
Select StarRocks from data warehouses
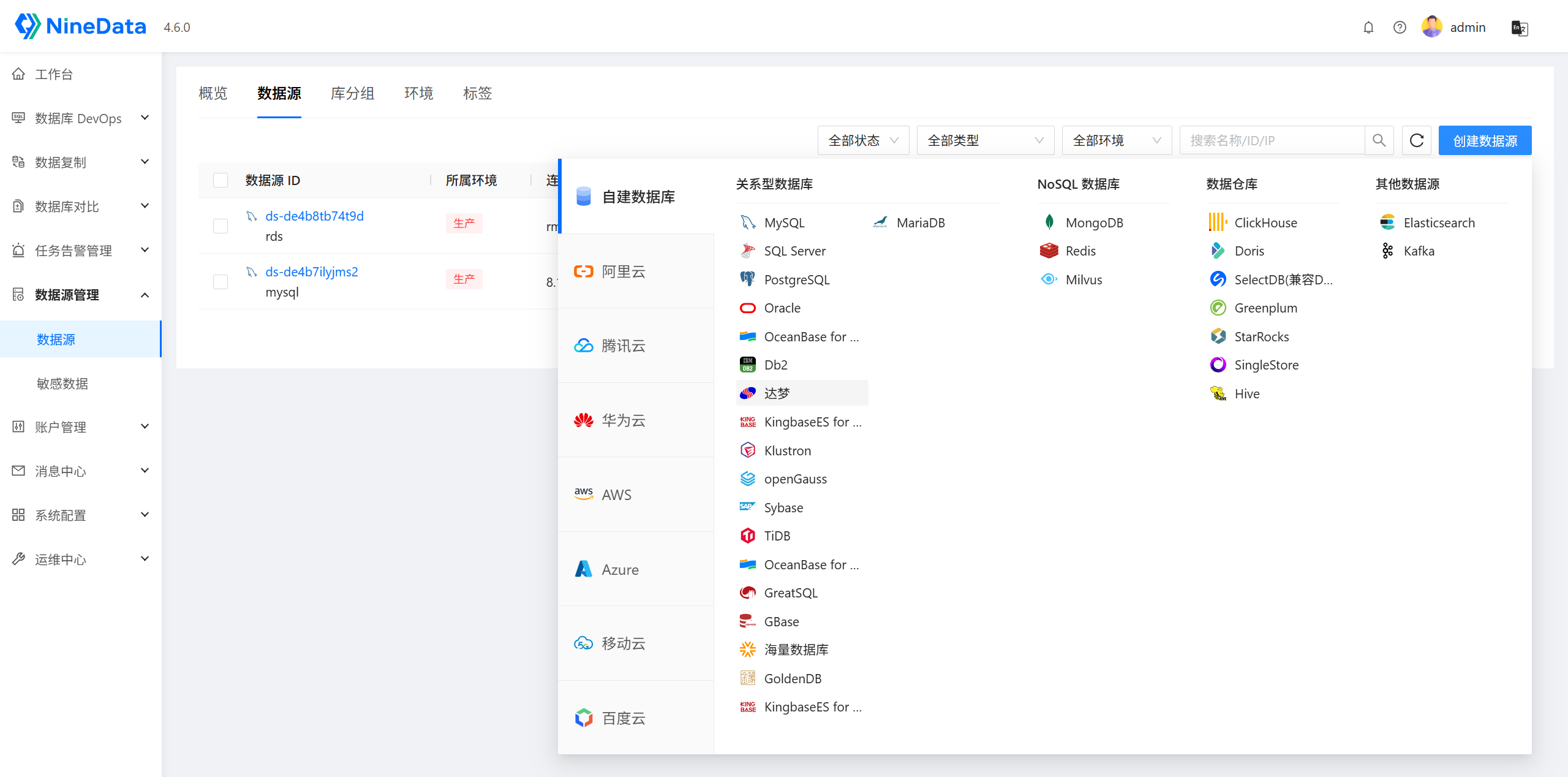[x=1262, y=336]
